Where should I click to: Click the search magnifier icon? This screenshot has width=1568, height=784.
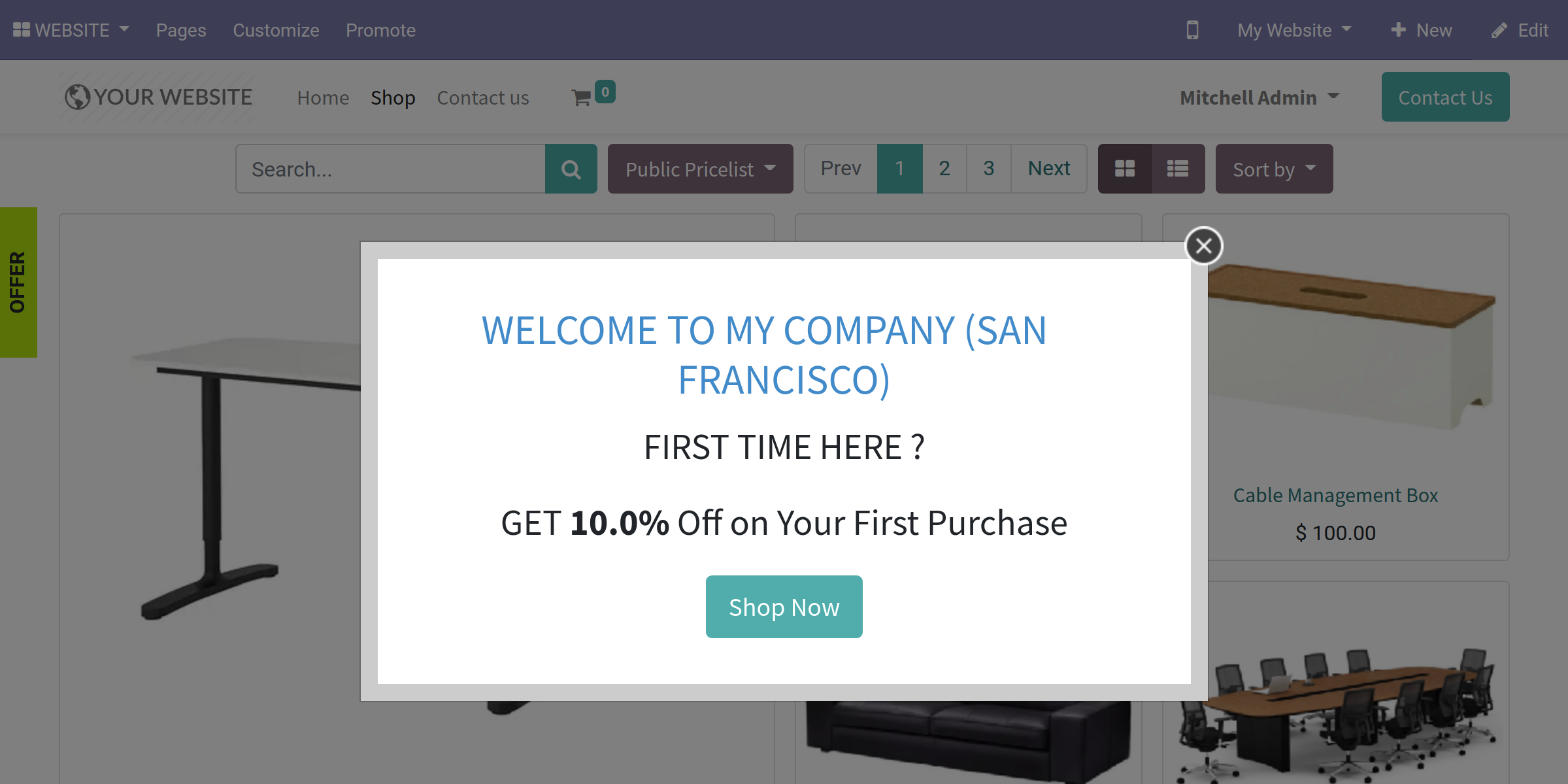coord(570,169)
